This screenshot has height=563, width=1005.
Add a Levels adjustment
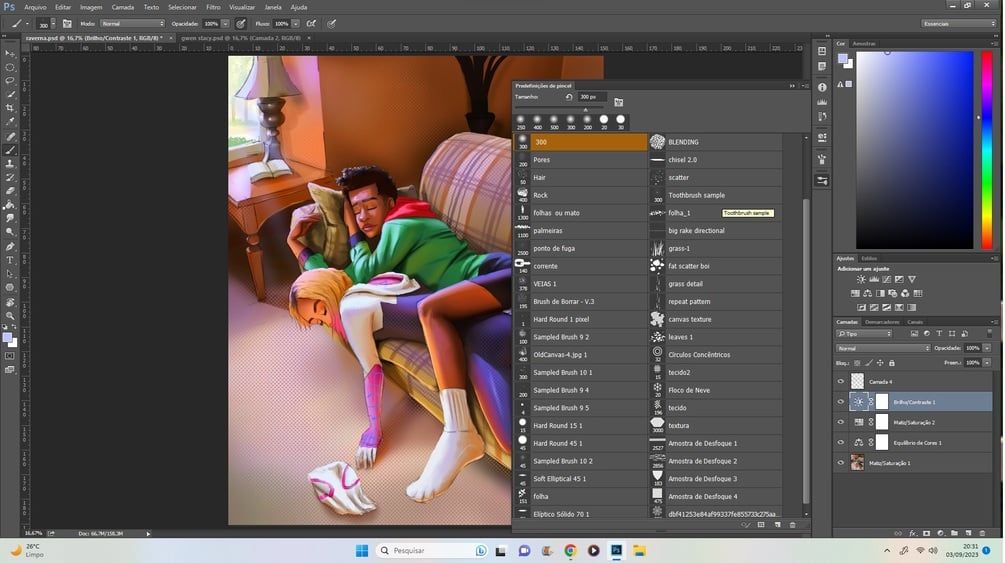click(x=874, y=280)
